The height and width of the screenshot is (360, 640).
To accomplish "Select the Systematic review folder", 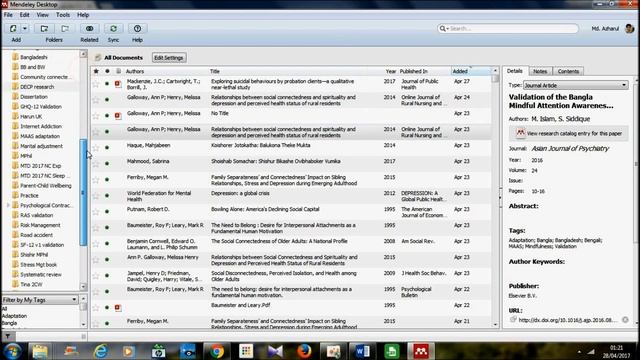I will click(41, 275).
